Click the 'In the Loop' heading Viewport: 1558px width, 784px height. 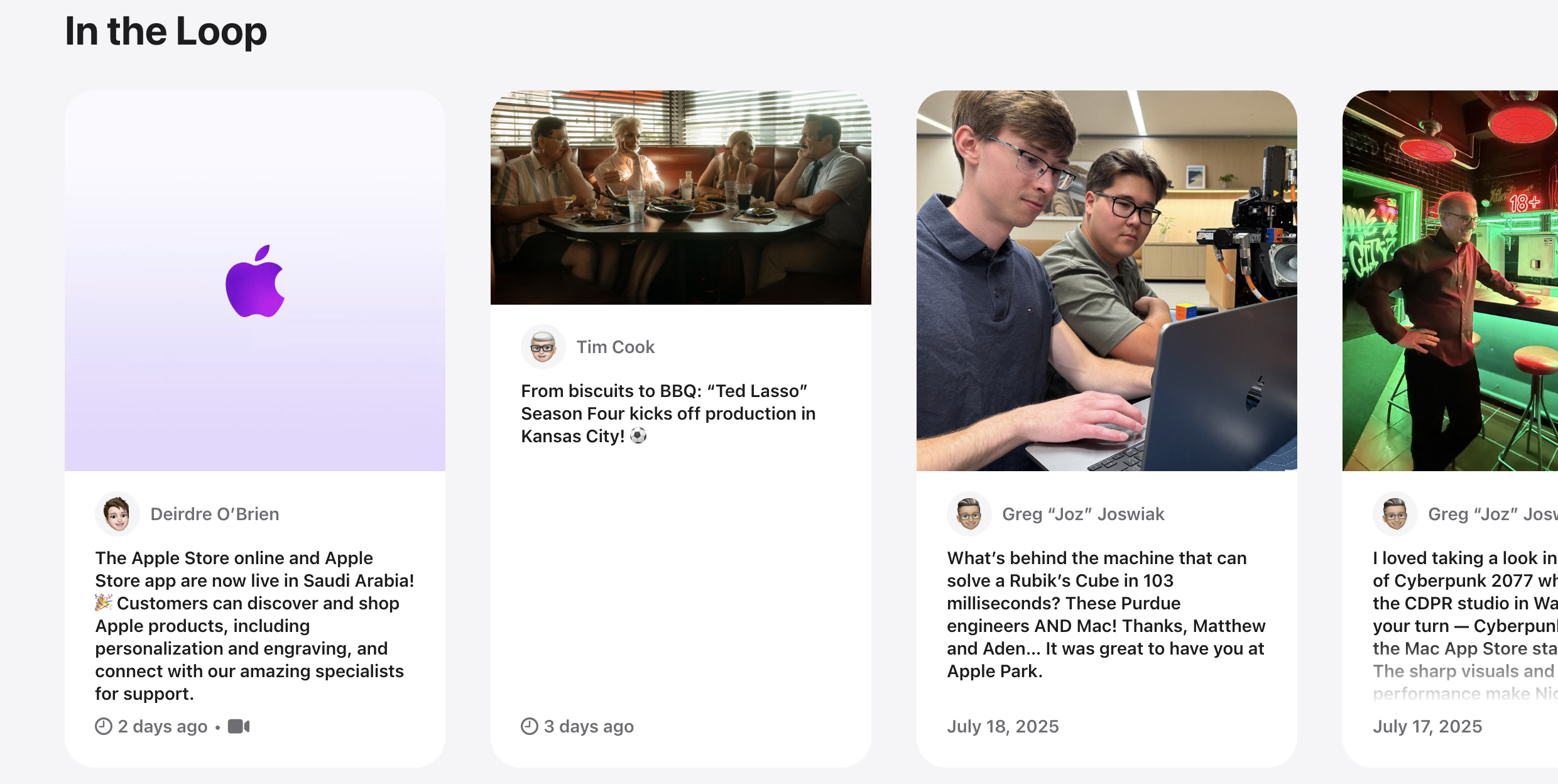[166, 31]
